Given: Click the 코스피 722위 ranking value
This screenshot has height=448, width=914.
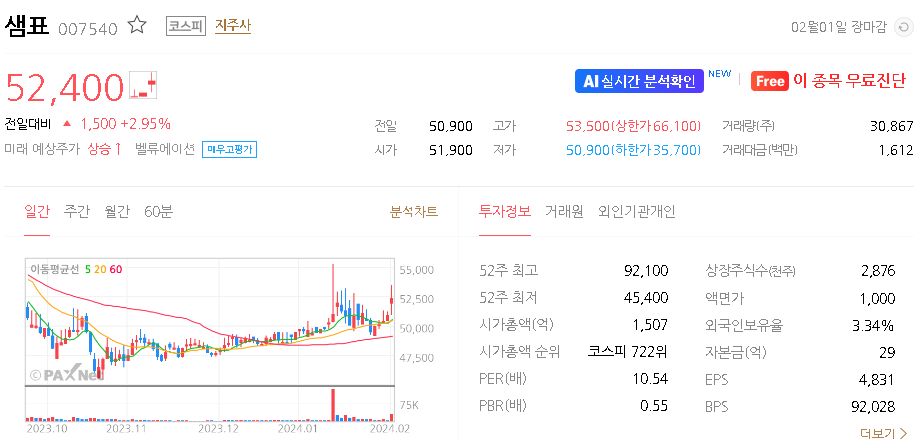Looking at the screenshot, I should click(628, 351).
